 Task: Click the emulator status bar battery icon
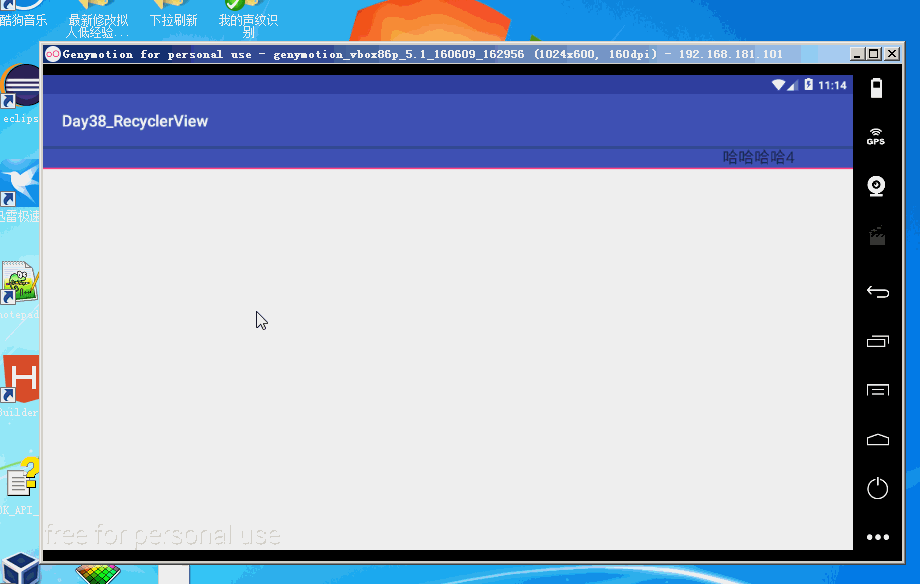coord(809,85)
